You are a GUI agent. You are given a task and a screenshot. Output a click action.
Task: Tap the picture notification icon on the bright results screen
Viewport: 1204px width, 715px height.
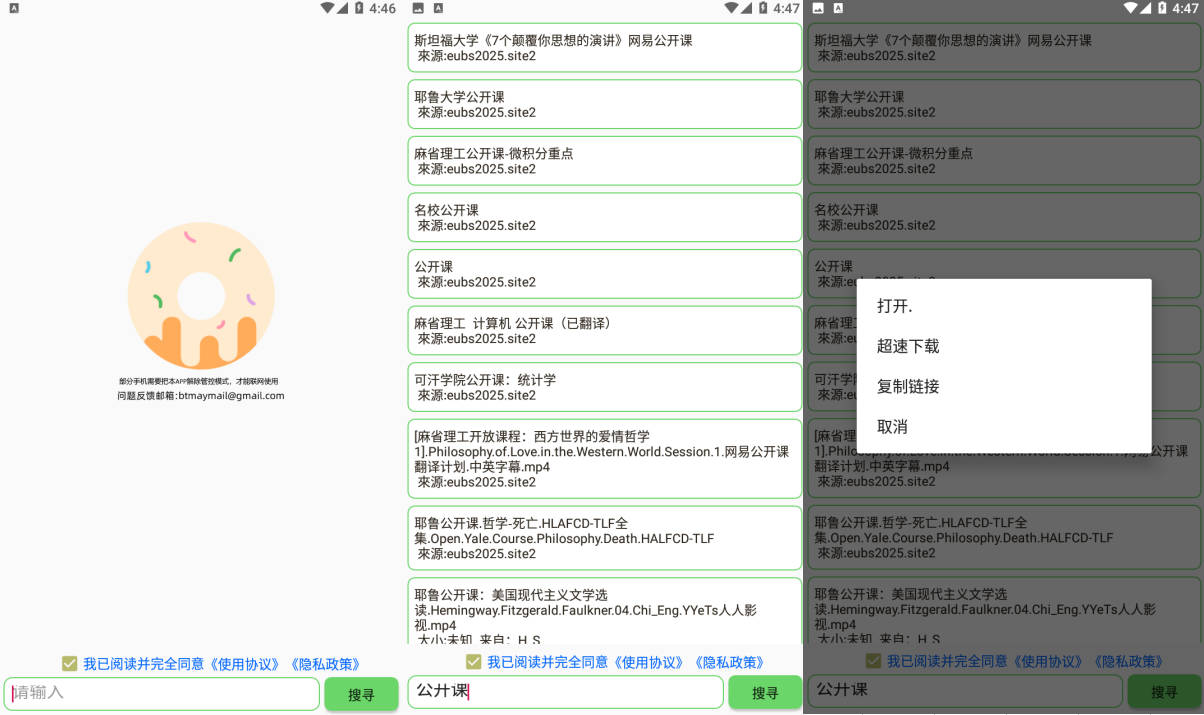(x=418, y=8)
